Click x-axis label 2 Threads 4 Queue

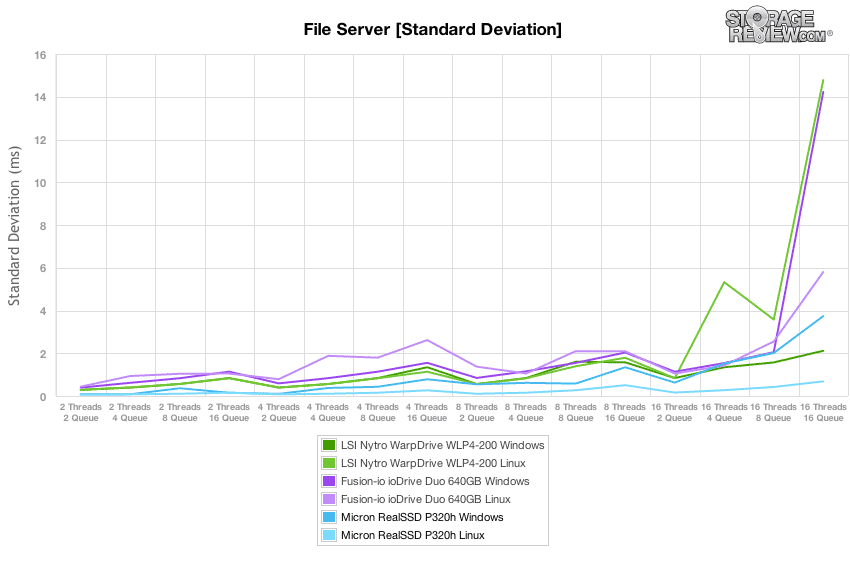130,413
